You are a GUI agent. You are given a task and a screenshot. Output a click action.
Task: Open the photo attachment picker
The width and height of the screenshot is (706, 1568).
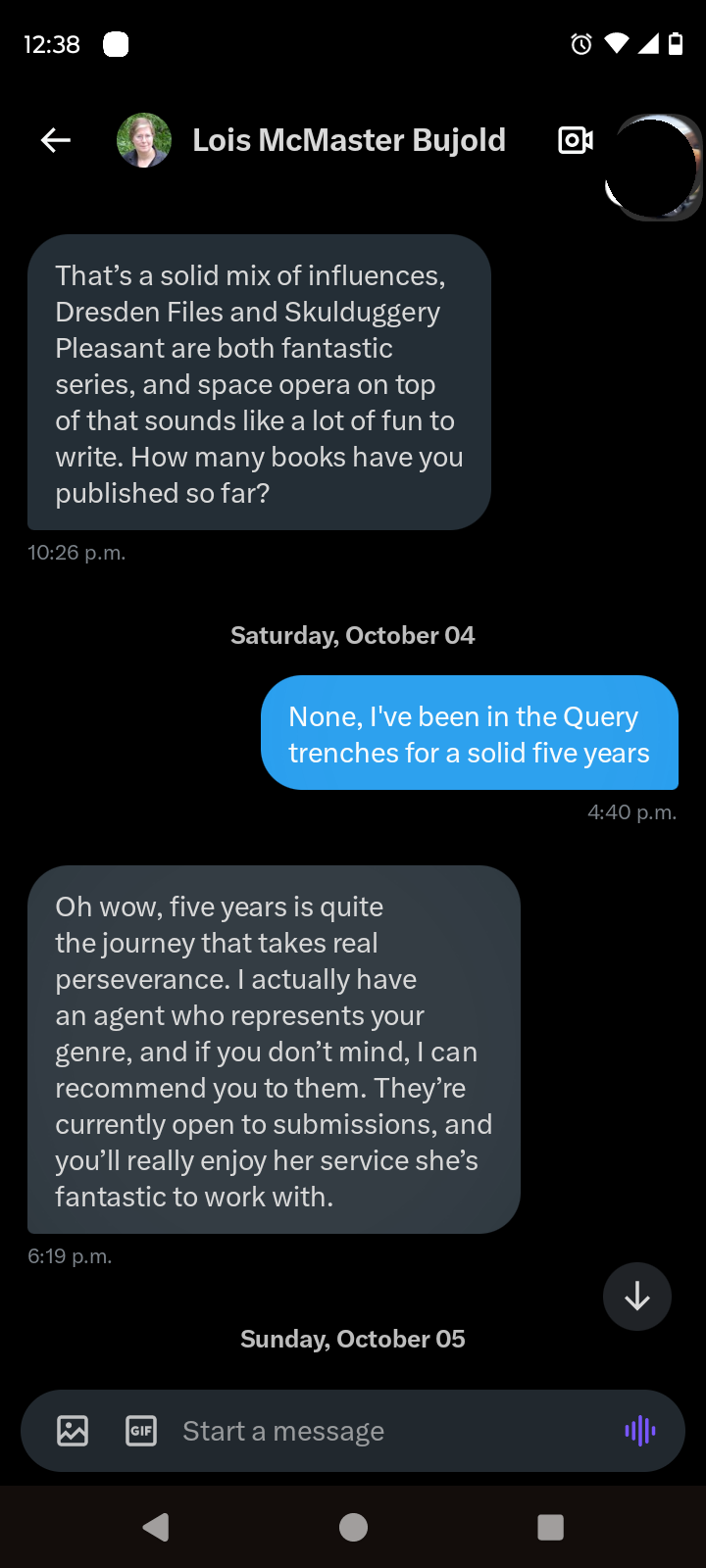74,1430
